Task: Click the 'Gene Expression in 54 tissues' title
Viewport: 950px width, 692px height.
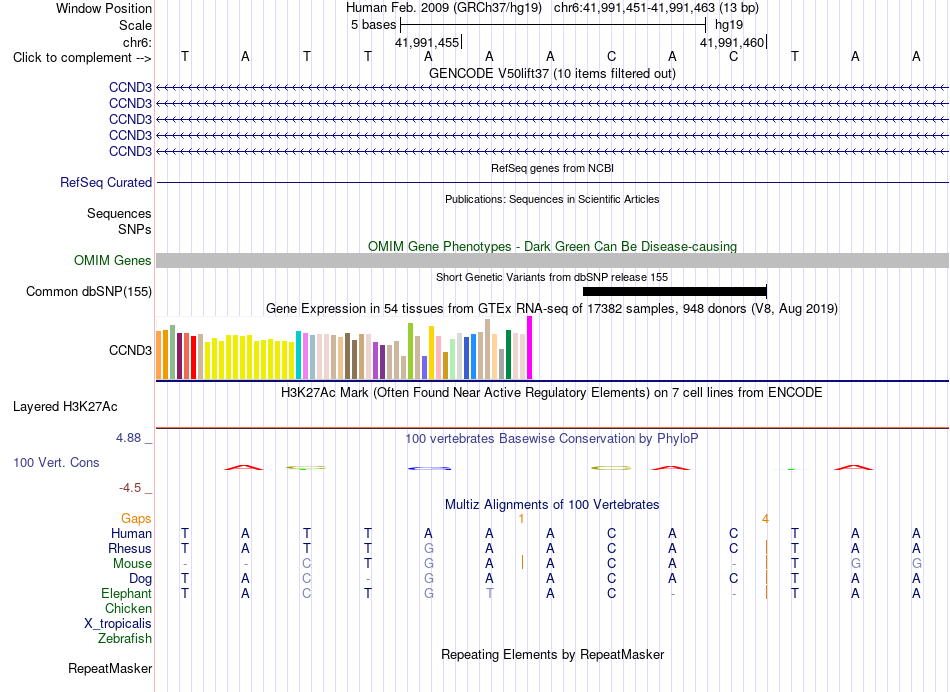Action: coord(552,308)
